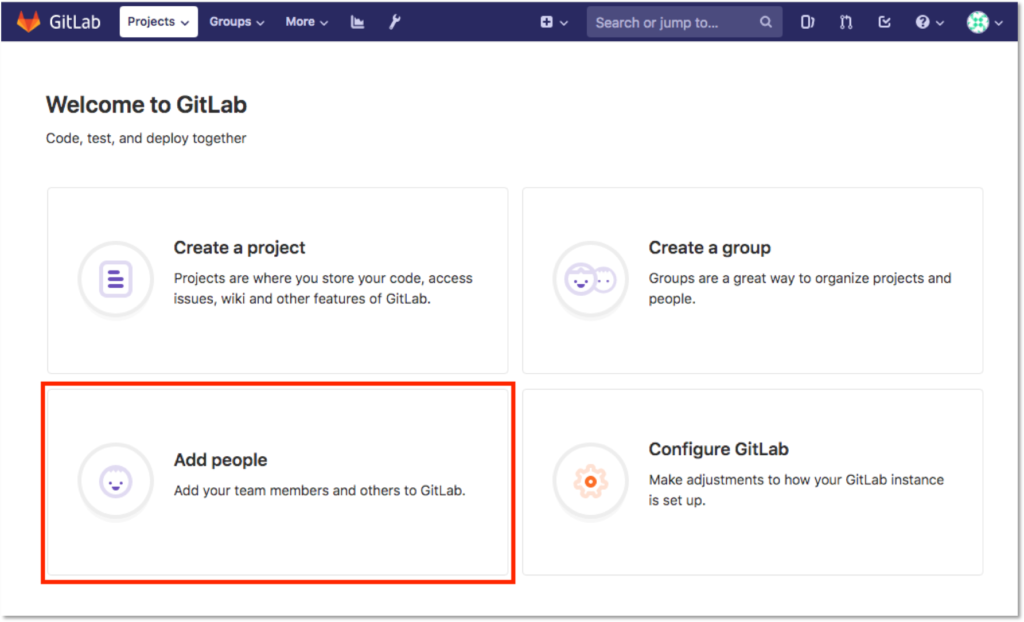
Task: Open the Issues icon in navbar
Action: click(x=807, y=22)
